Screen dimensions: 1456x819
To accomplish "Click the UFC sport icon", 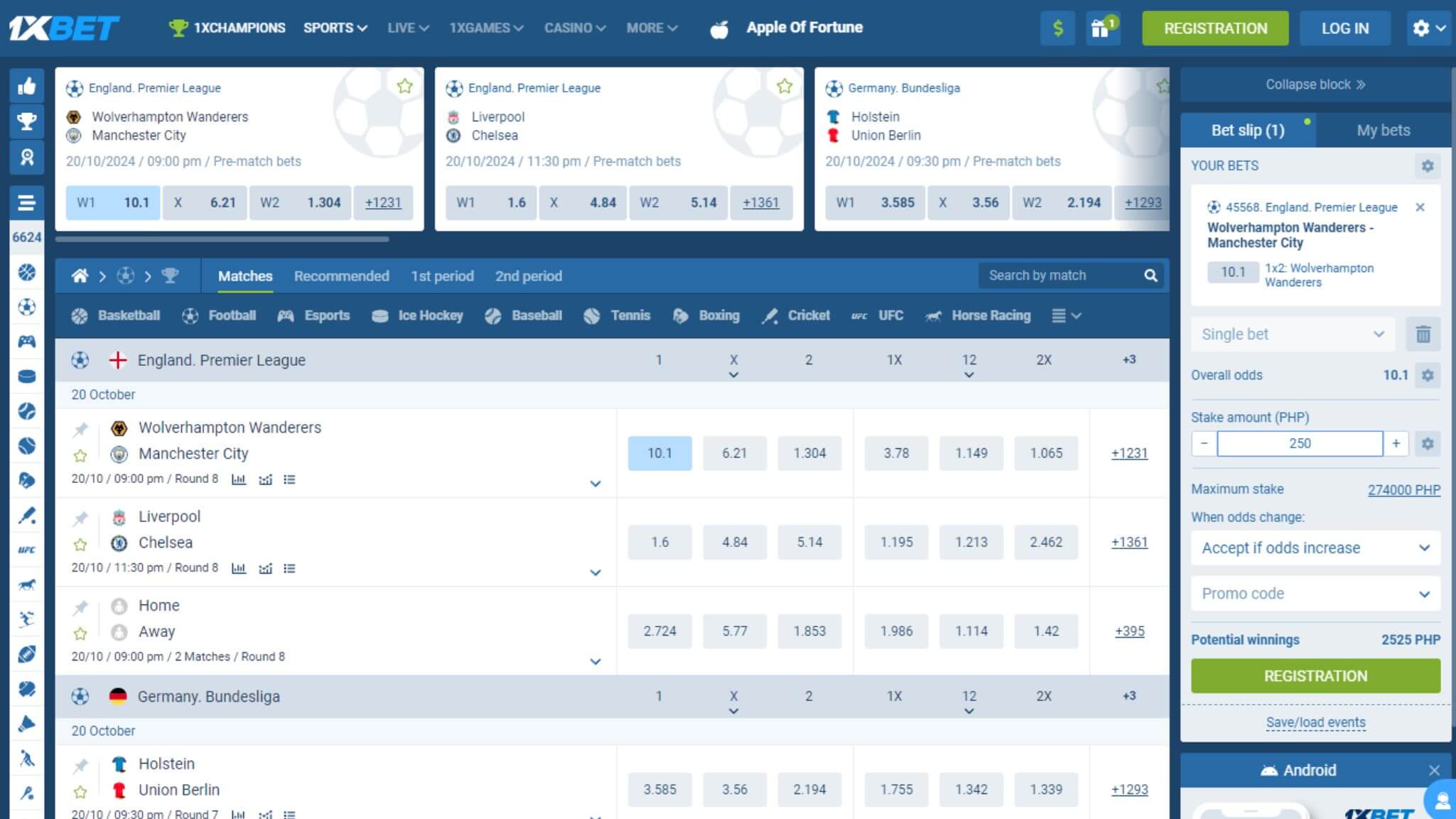I will [x=857, y=316].
